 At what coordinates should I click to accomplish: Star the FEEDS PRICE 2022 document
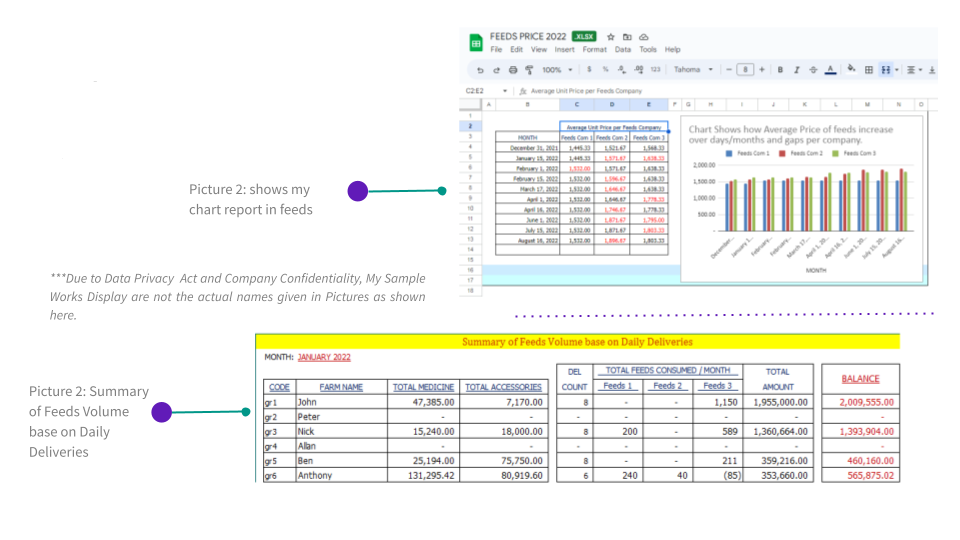point(610,37)
